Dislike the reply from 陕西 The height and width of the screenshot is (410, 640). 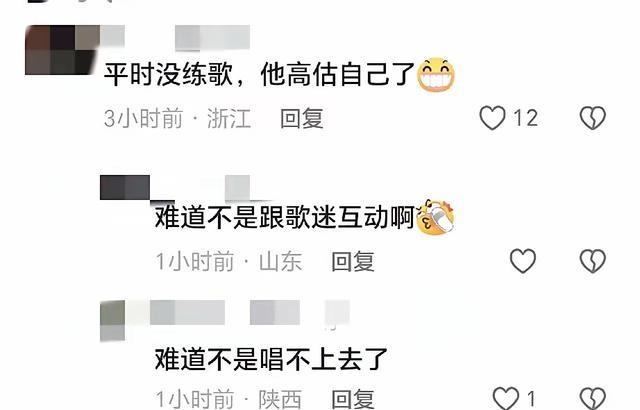click(x=593, y=398)
